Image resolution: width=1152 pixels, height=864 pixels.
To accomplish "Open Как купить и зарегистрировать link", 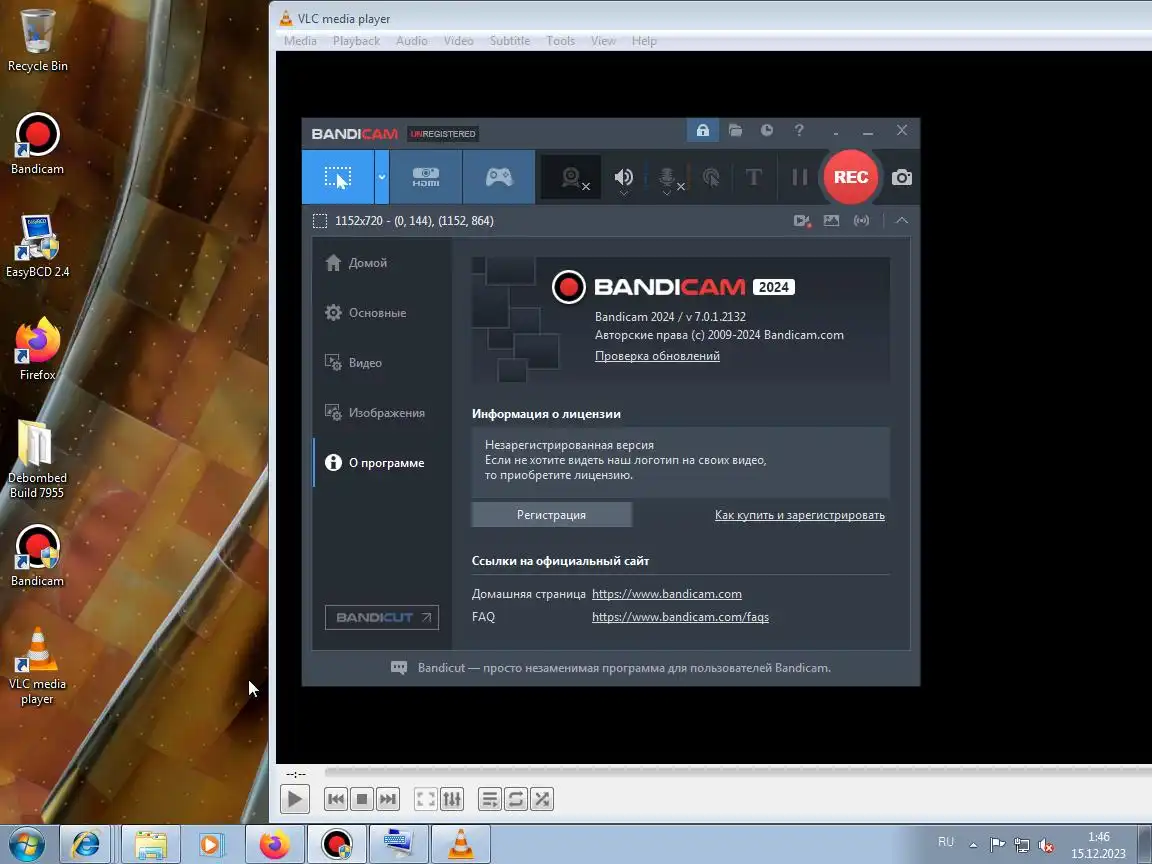I will (799, 515).
